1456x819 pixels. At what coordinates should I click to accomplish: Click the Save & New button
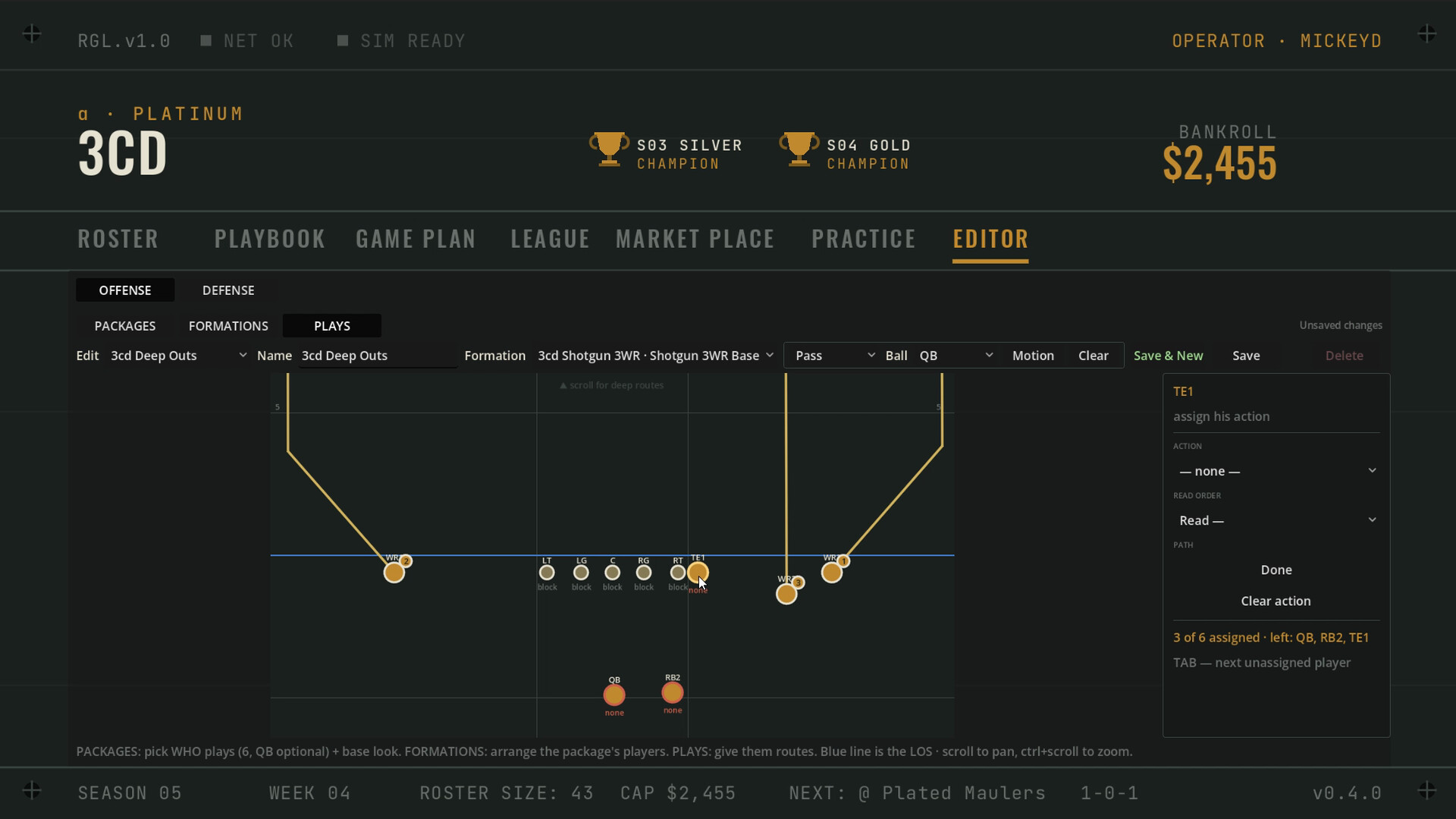tap(1168, 356)
